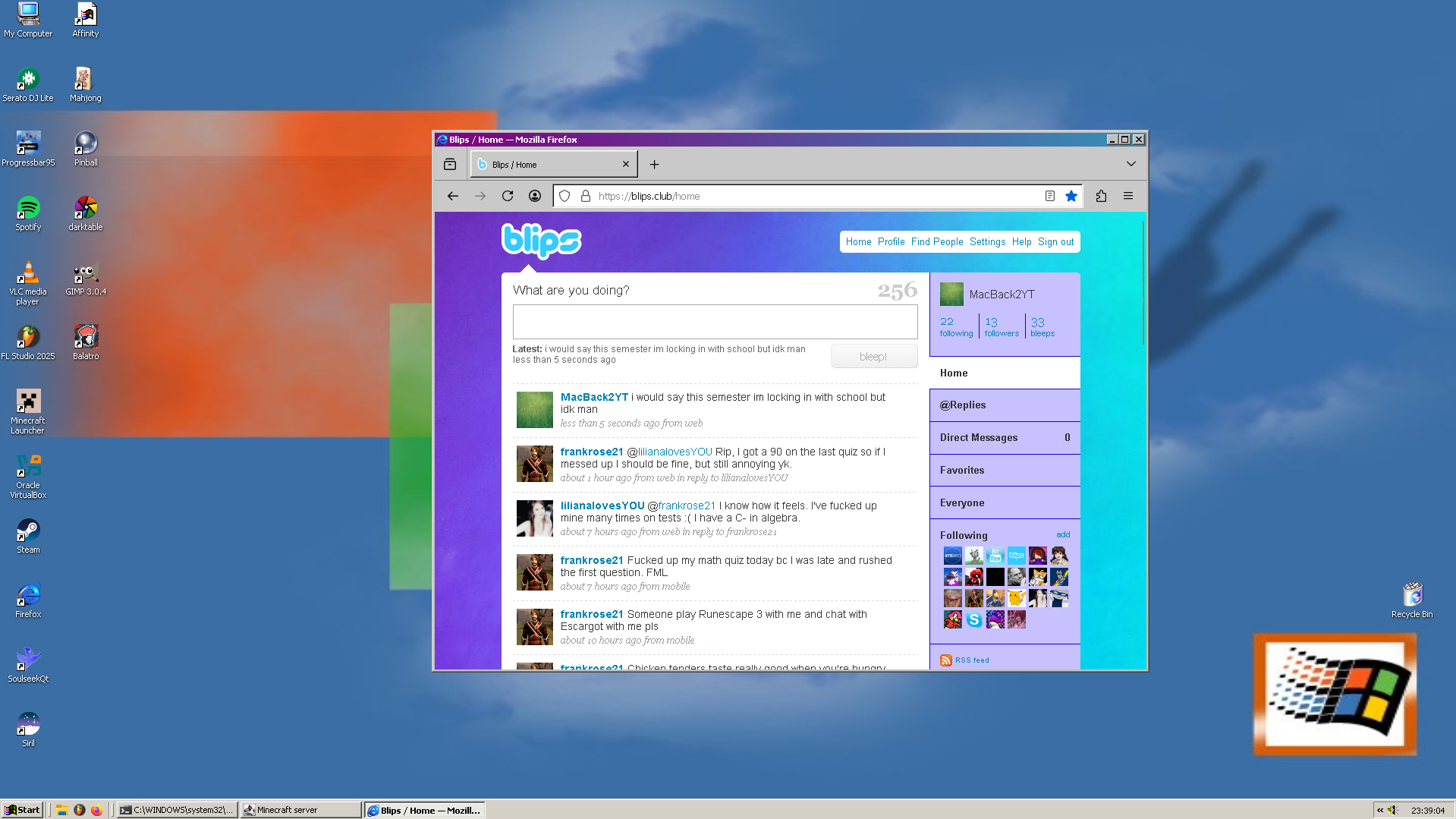The image size is (1456, 819).
Task: Open Direct Messages sidebar item
Action: (x=978, y=438)
